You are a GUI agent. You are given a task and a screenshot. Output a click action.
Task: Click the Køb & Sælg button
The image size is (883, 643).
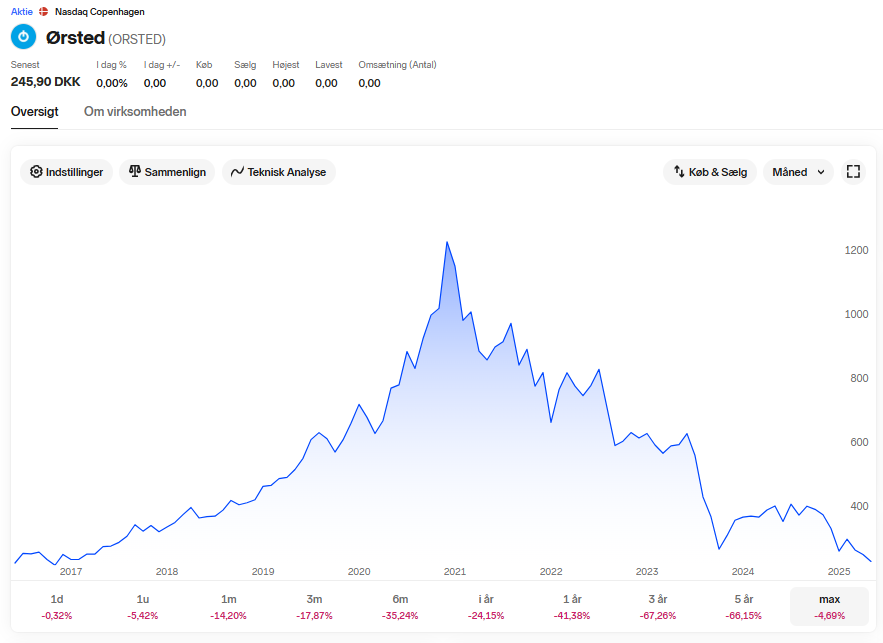pyautogui.click(x=710, y=172)
